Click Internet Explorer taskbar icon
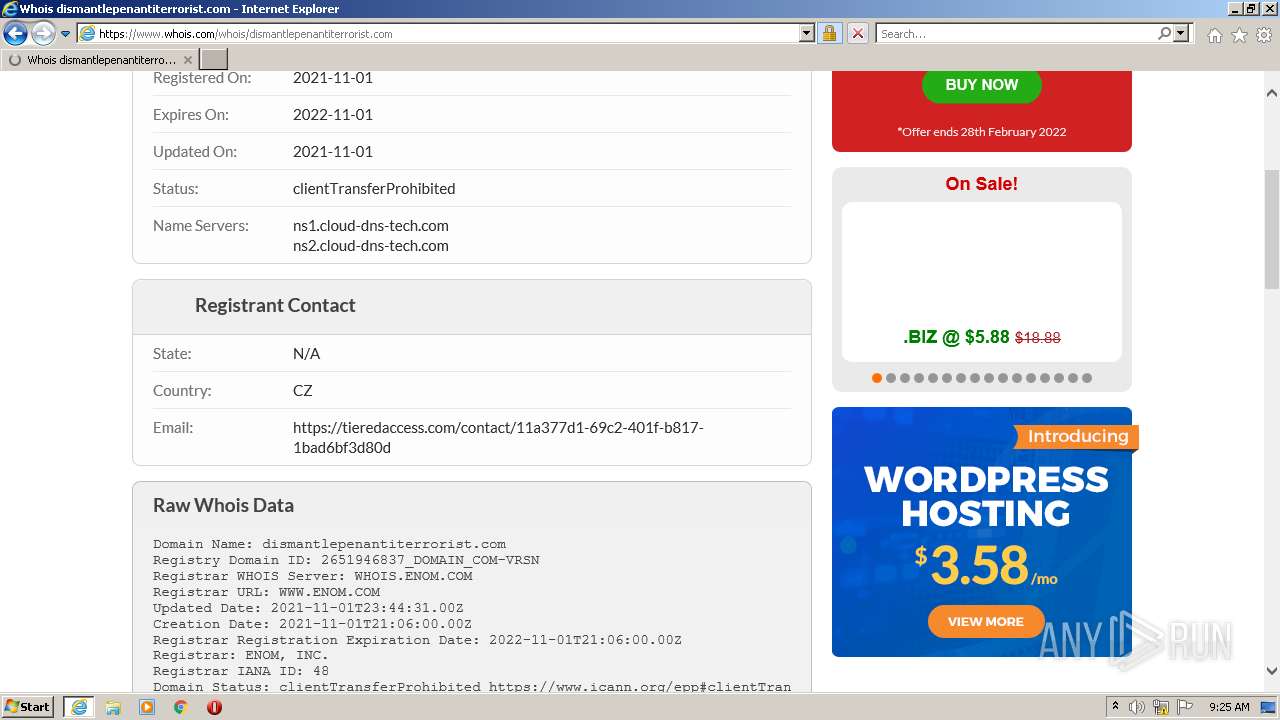Viewport: 1280px width, 720px height. (79, 707)
